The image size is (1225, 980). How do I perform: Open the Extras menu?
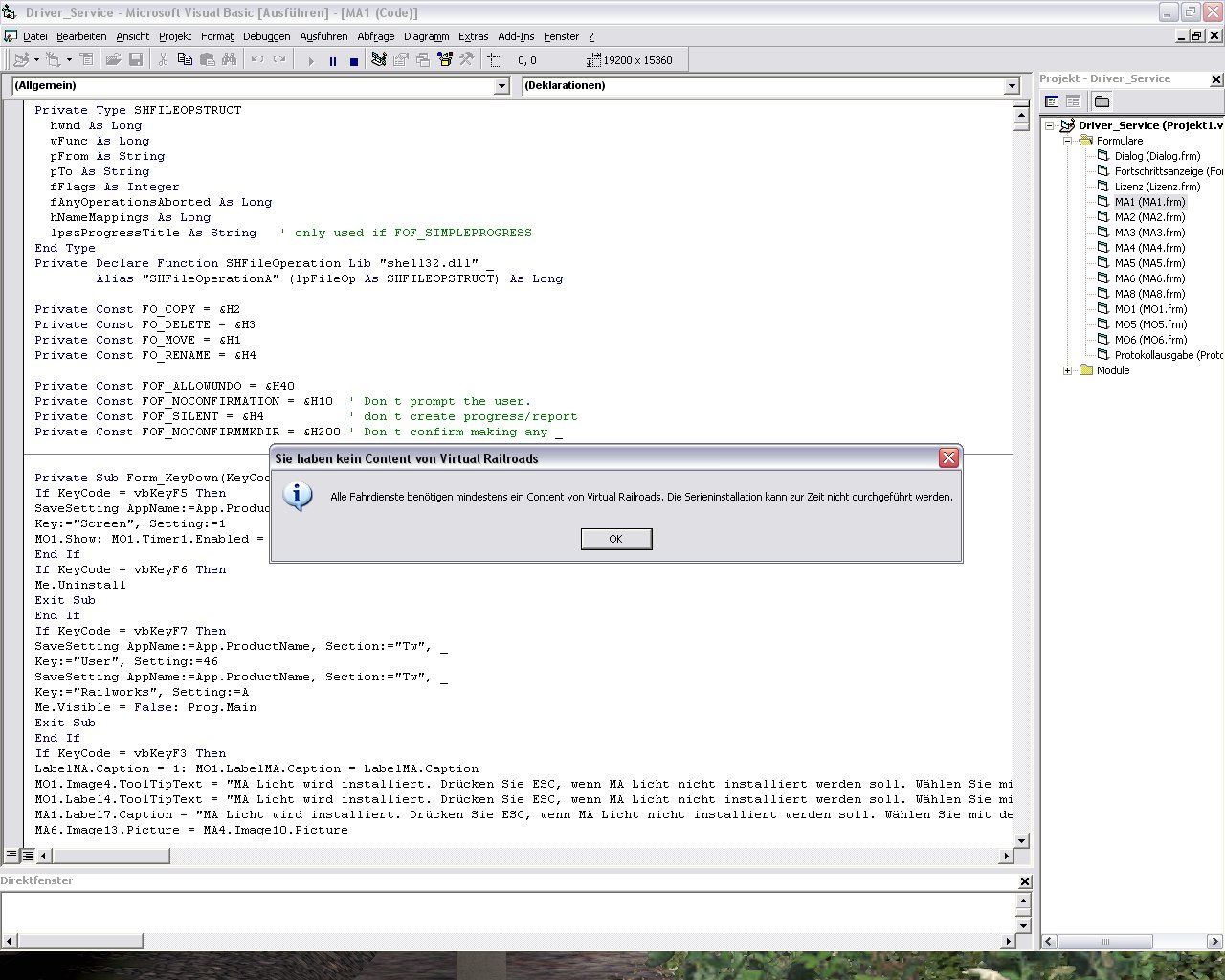pyautogui.click(x=473, y=36)
